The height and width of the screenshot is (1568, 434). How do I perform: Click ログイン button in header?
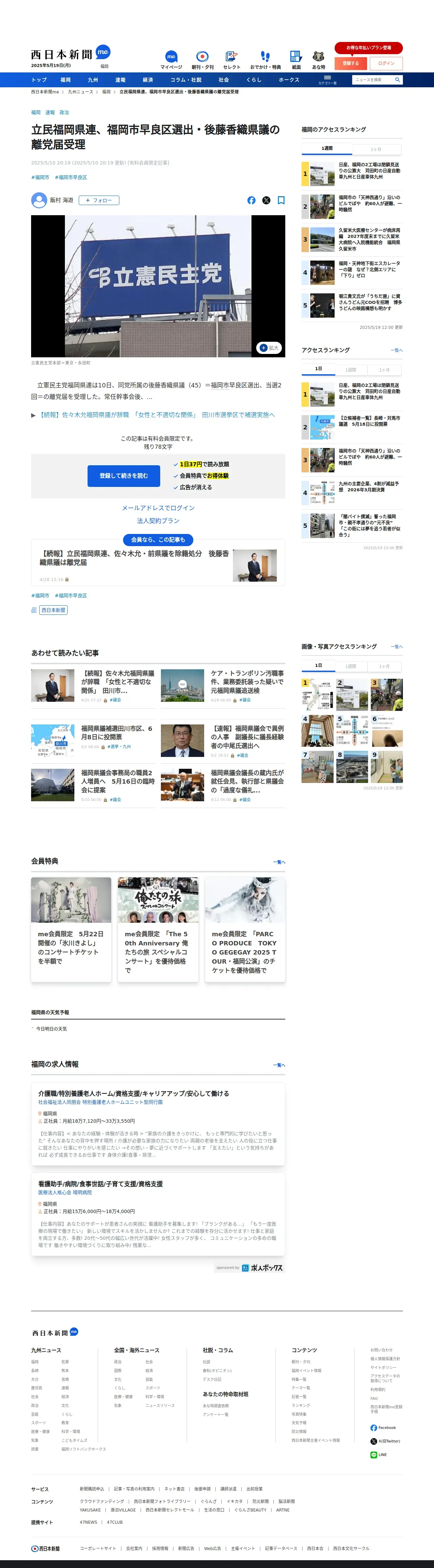[x=386, y=63]
